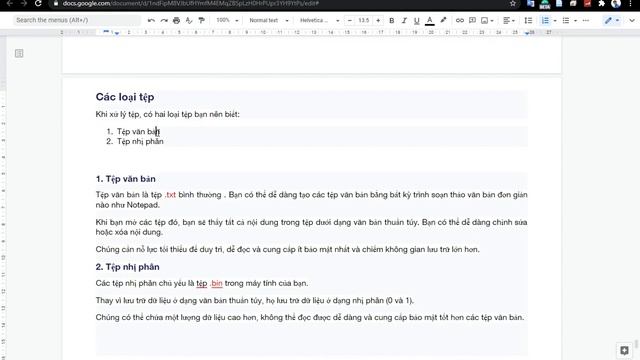This screenshot has width=640, height=360.
Task: Open the Chrome profile avatar
Action: point(616,4)
